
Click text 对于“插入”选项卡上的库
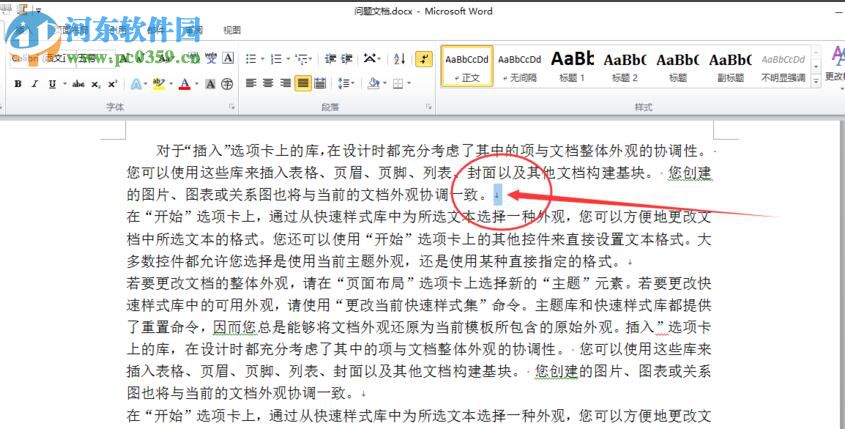click(238, 151)
